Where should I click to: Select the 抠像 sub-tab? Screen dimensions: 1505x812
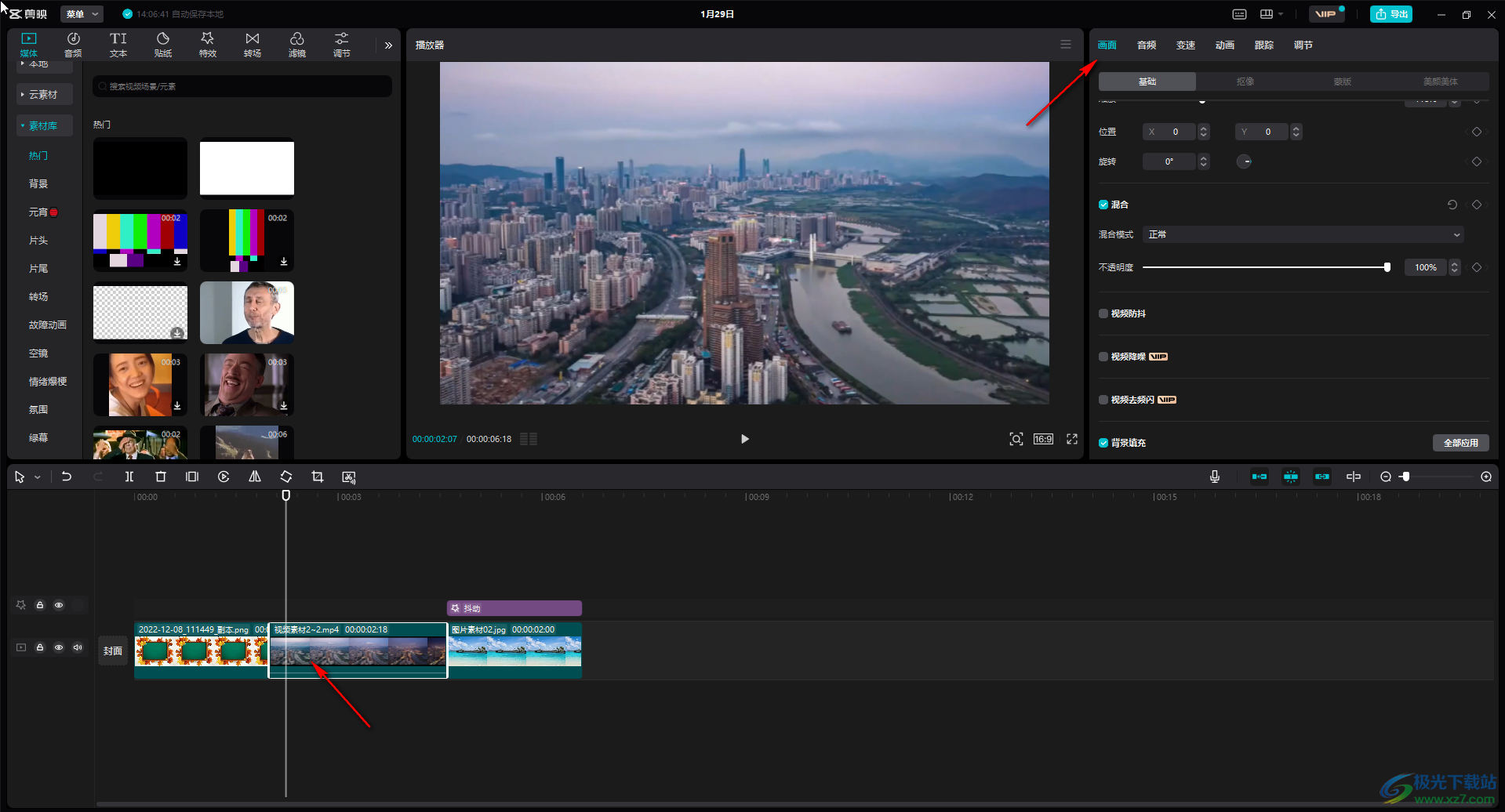pyautogui.click(x=1245, y=82)
